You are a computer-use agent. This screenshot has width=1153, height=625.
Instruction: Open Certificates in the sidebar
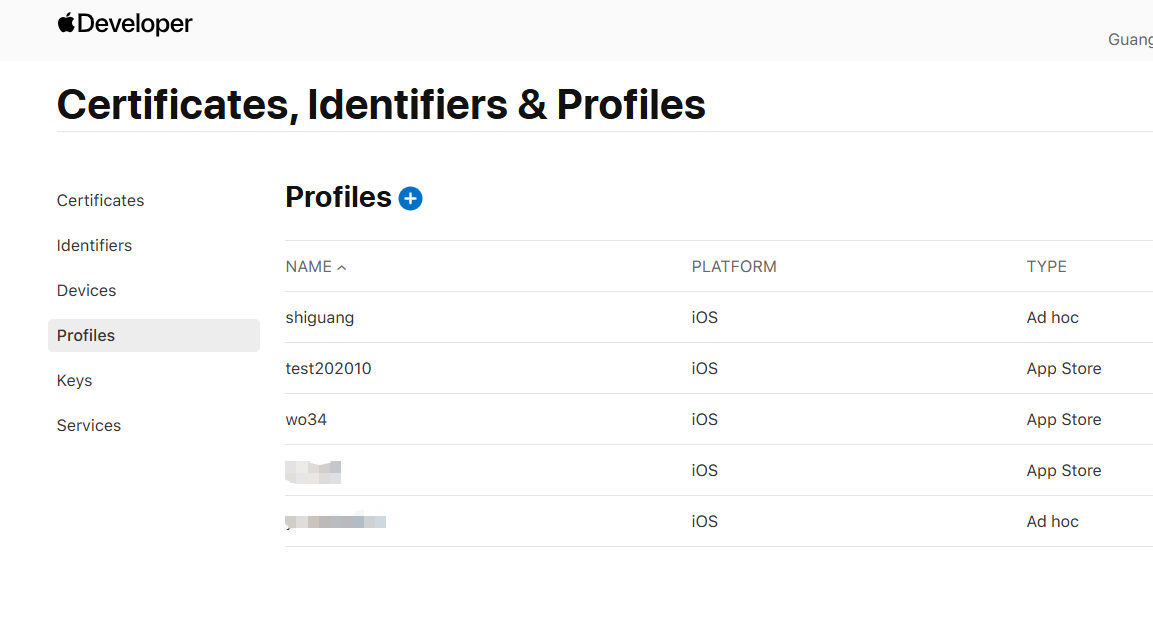[x=100, y=200]
